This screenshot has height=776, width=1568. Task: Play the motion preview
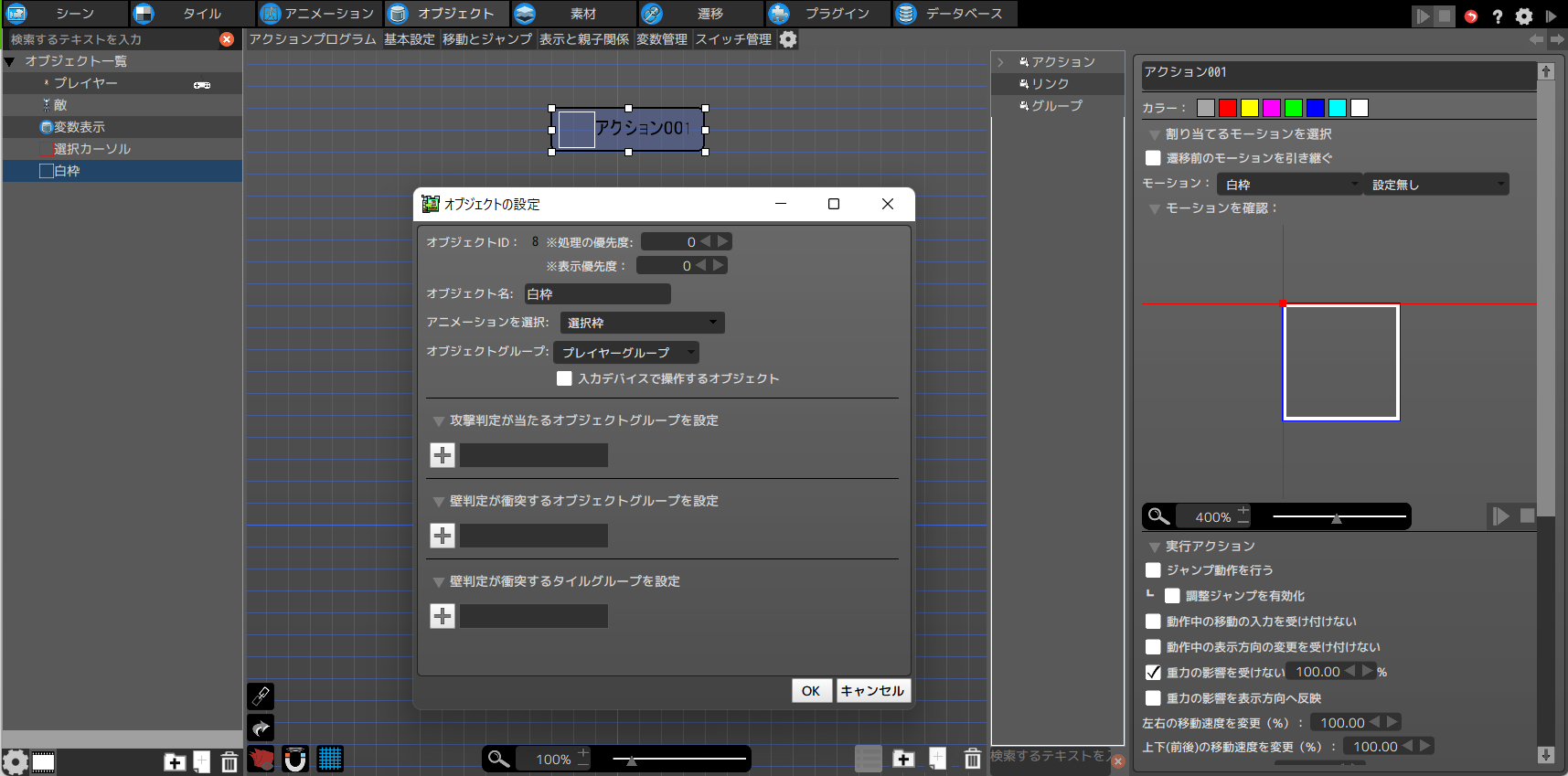click(1500, 516)
